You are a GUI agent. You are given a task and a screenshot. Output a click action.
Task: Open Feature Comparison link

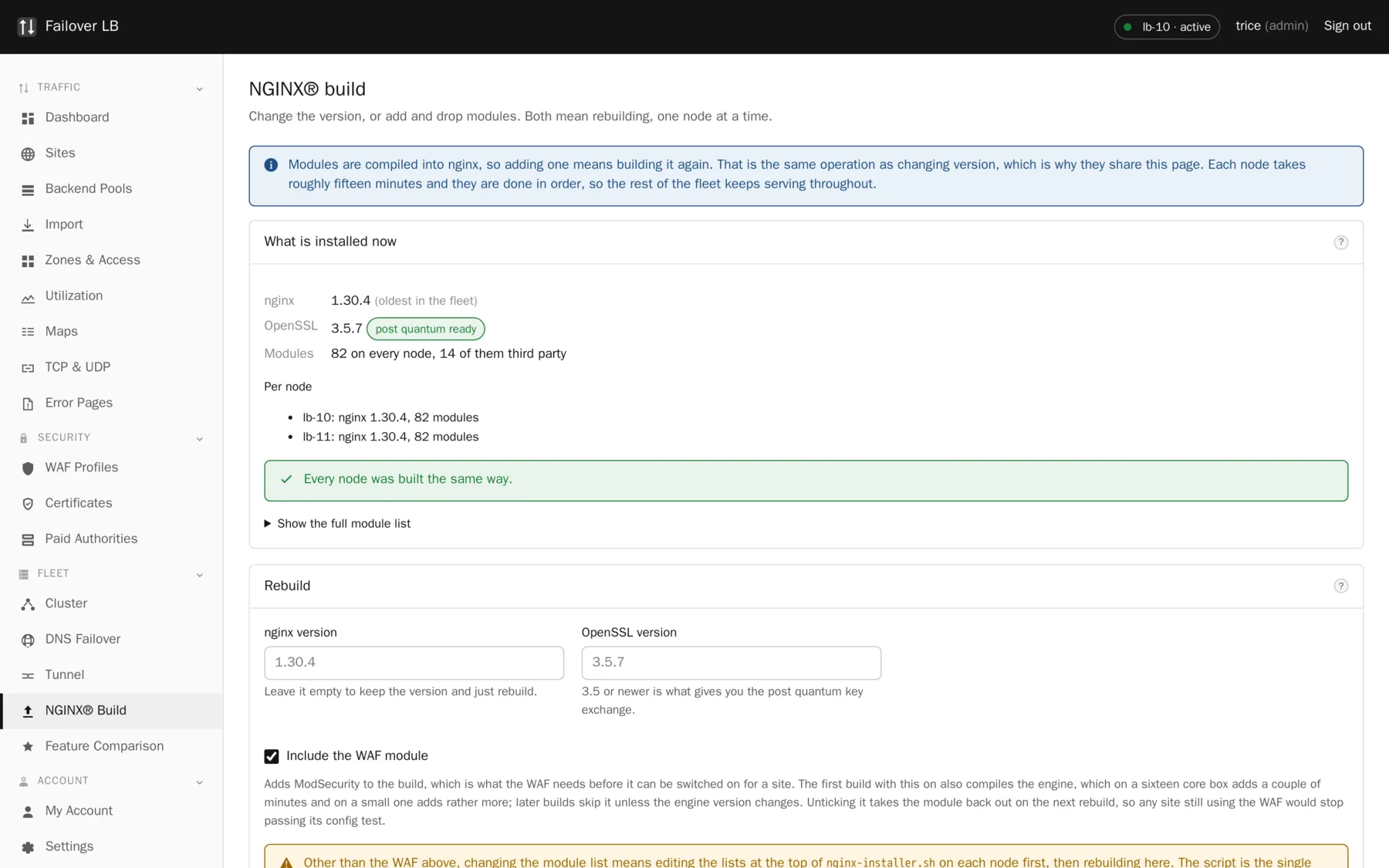(x=111, y=746)
